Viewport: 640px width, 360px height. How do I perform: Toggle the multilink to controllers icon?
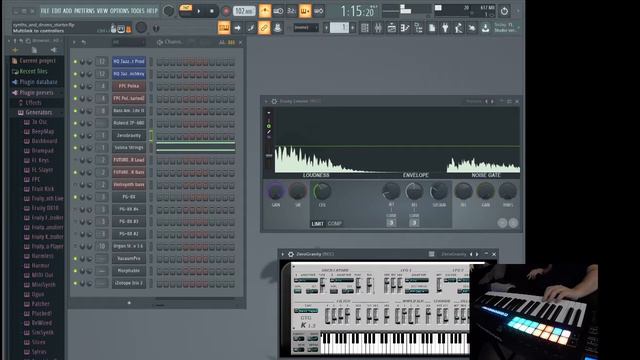point(264,28)
